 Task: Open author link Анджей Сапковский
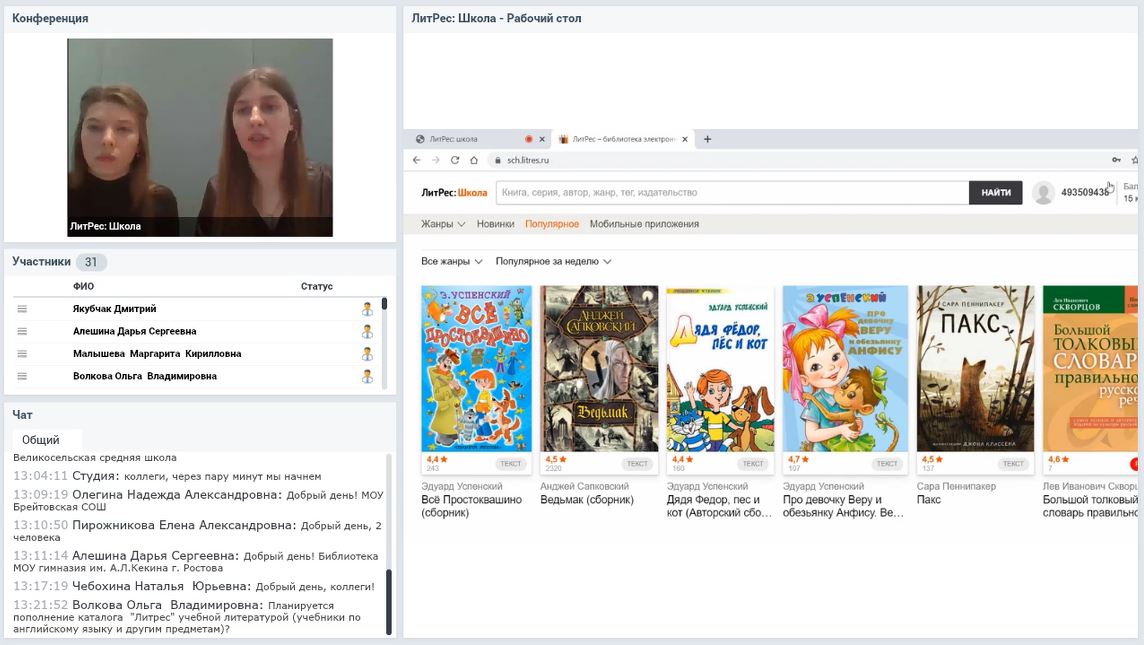(x=584, y=486)
